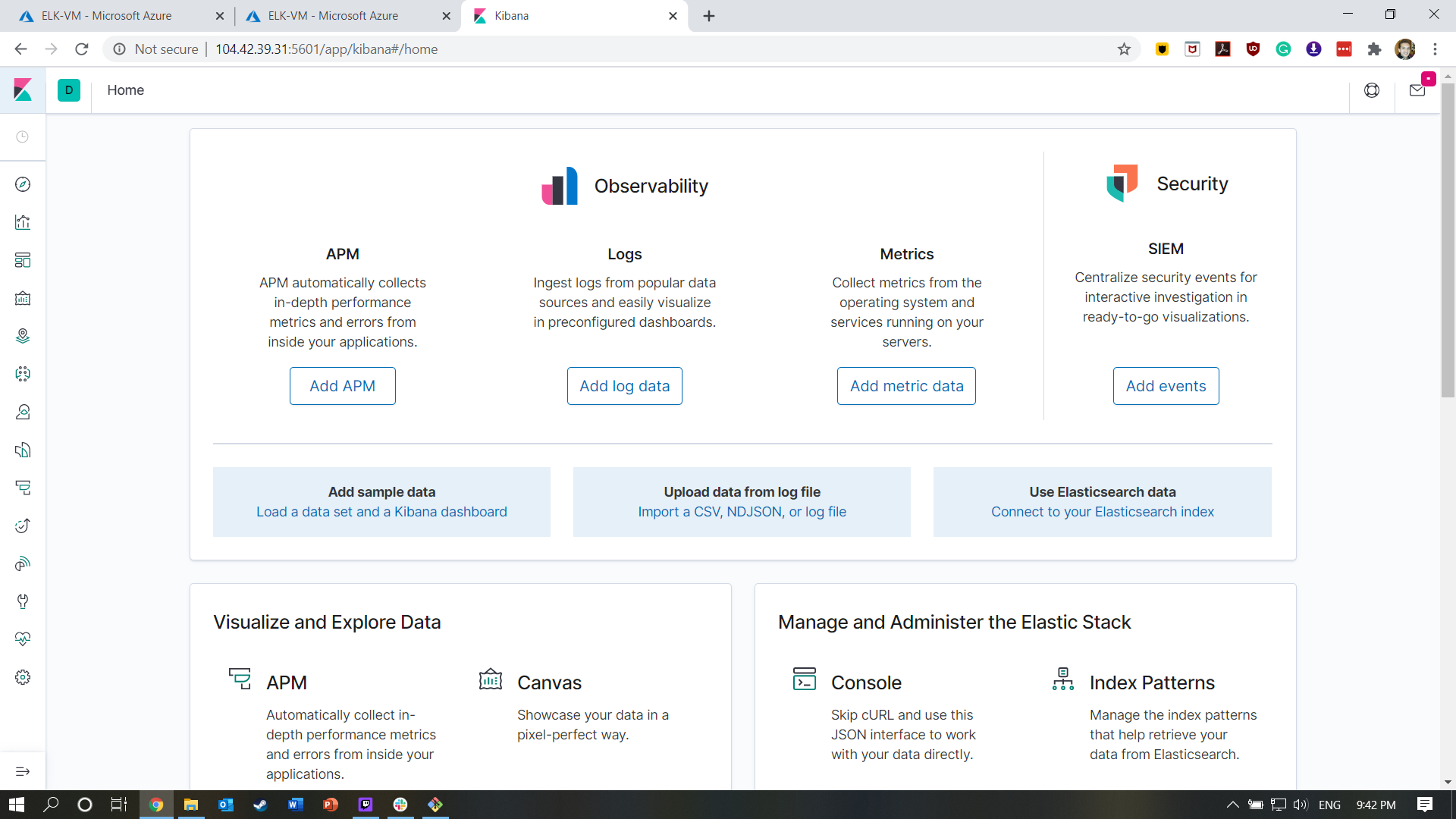Open the Machine Learning sidebar icon
Viewport: 1456px width, 819px height.
pos(23,374)
